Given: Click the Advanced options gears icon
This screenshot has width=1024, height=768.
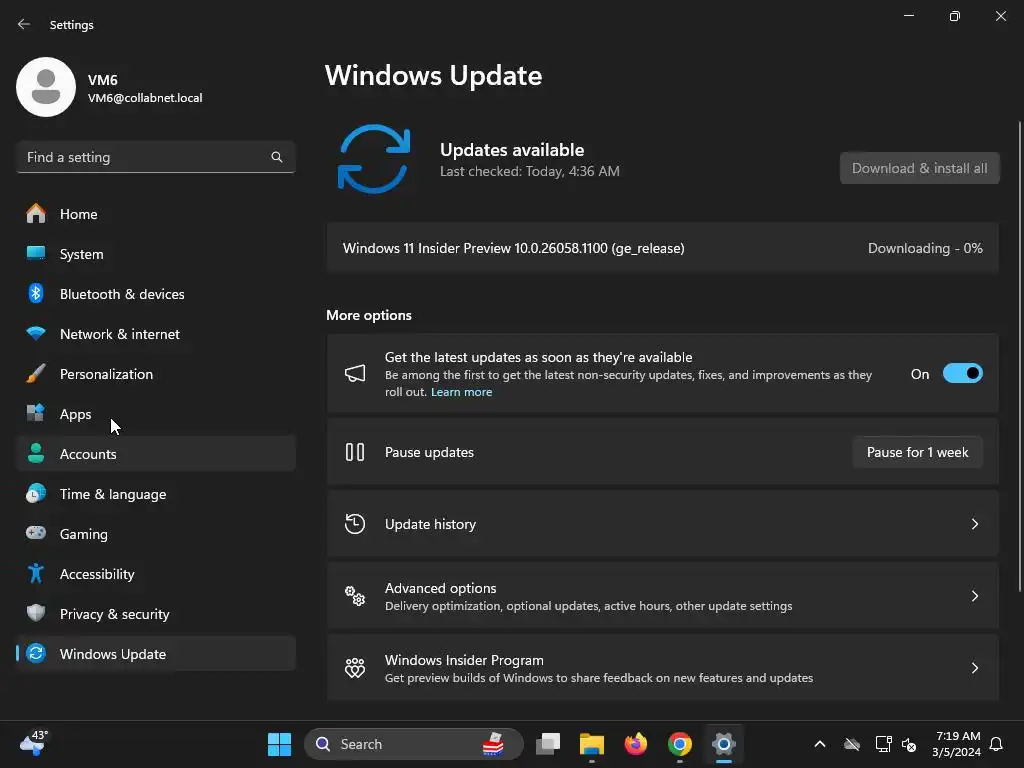Looking at the screenshot, I should [x=355, y=596].
